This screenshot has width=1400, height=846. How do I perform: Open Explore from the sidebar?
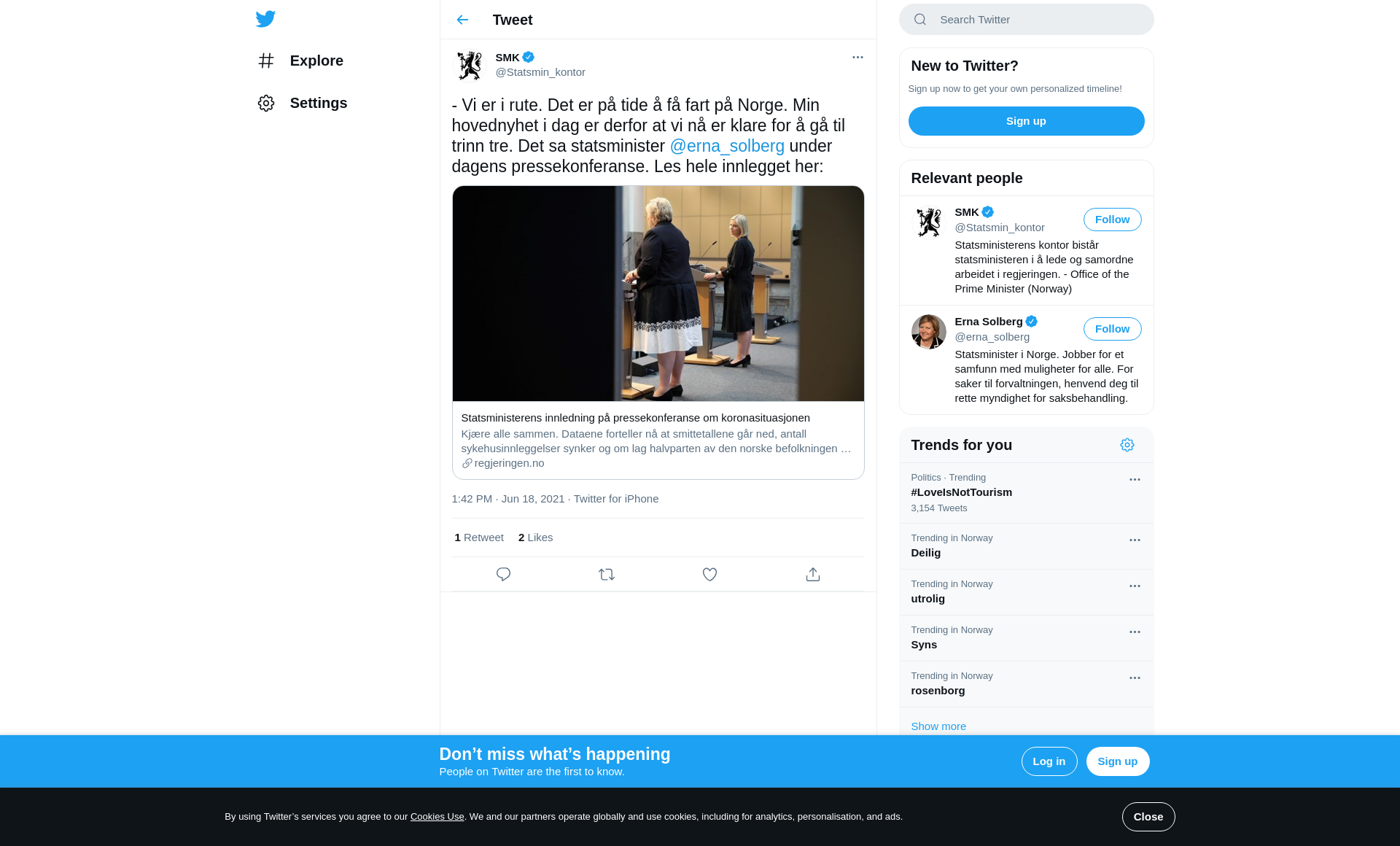(316, 61)
